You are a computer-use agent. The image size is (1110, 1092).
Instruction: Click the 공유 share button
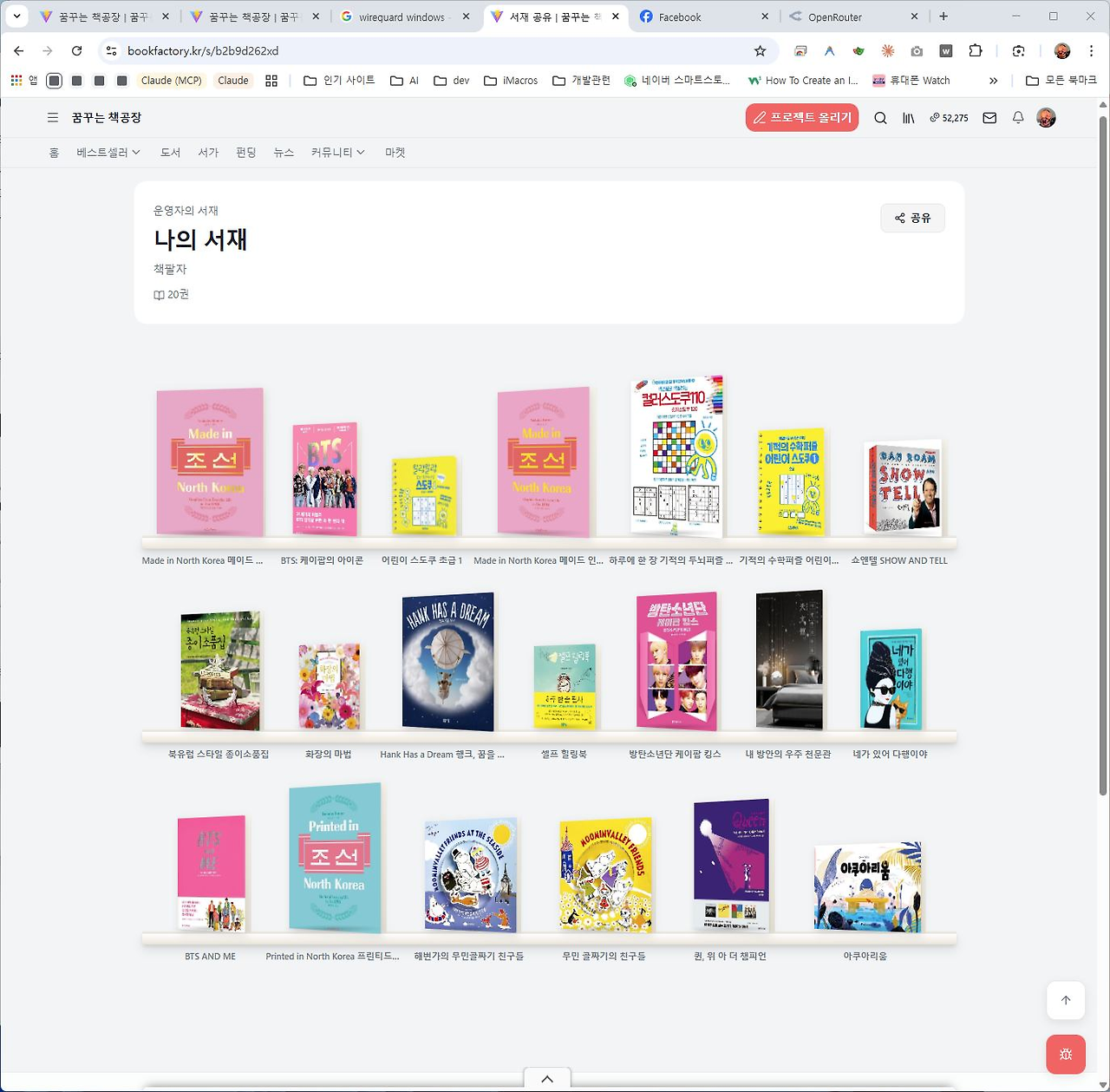point(912,218)
